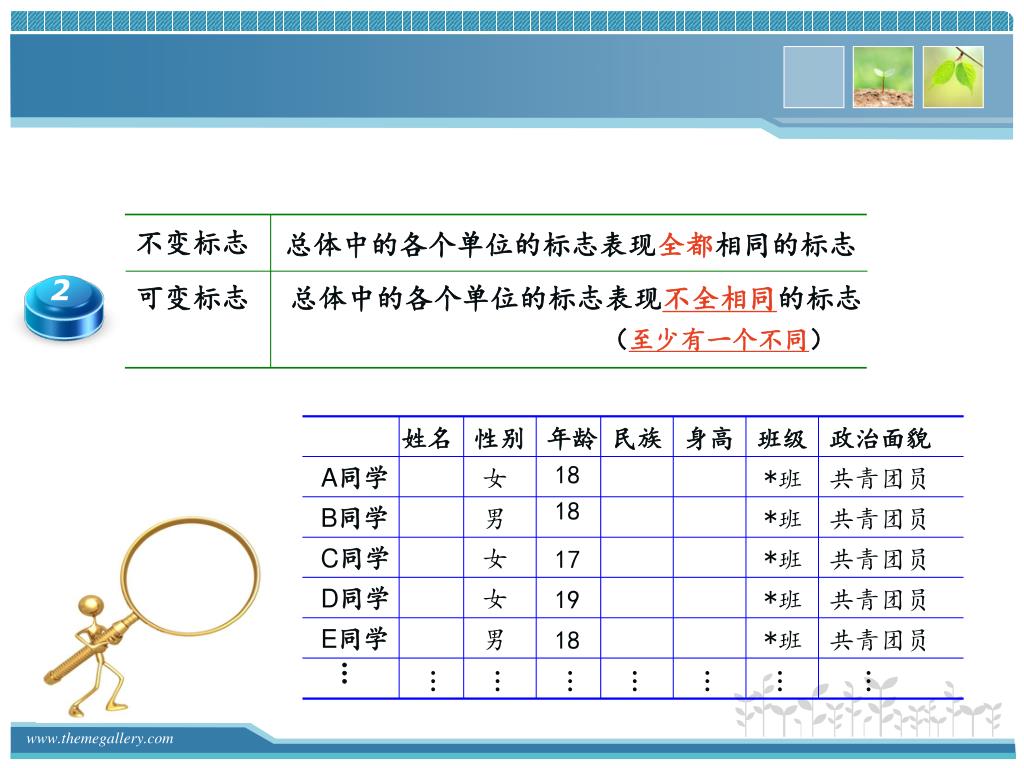Screen dimensions: 1024x768
Task: Select the green leaves thumbnail
Action: tap(953, 77)
